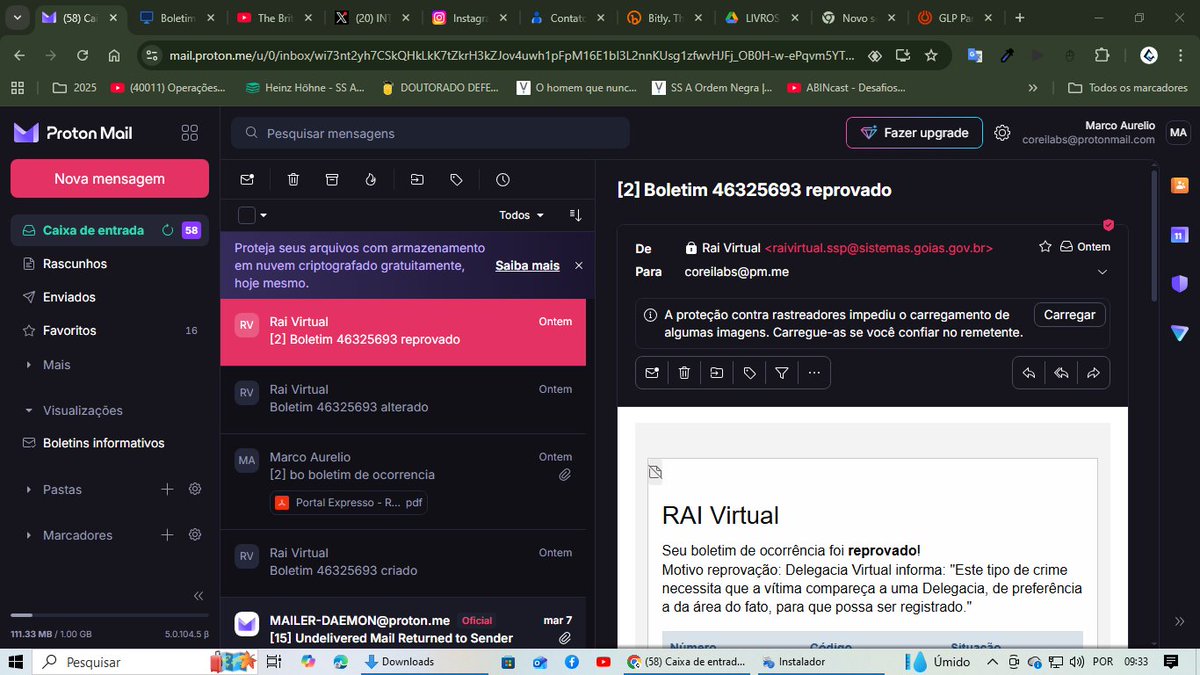Open the dropdown arrow beside select-all checkbox
Screen dimensions: 1200x675
pyautogui.click(x=264, y=215)
